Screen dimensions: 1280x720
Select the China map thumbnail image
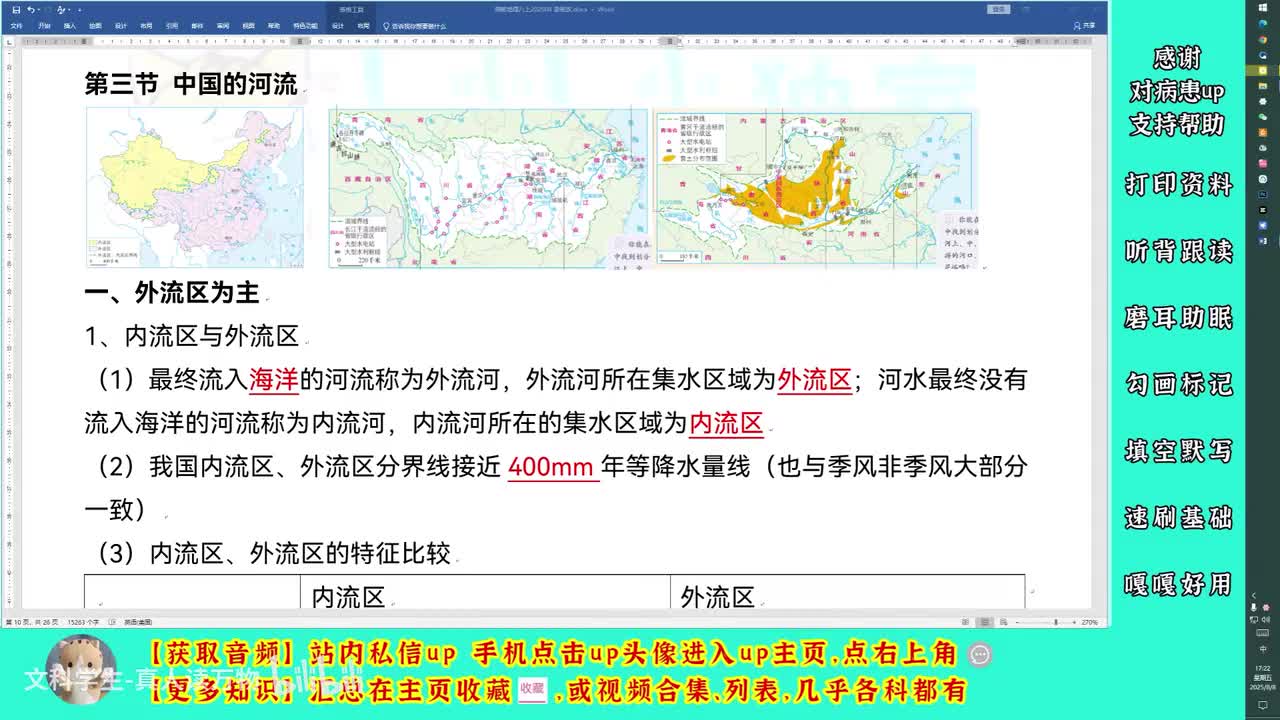point(194,186)
